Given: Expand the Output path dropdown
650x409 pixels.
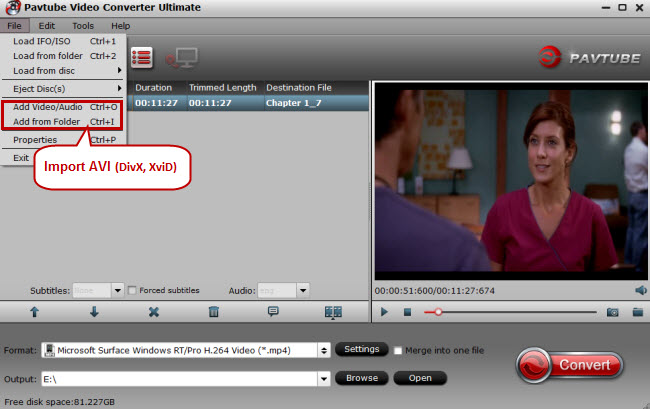Looking at the screenshot, I should click(x=324, y=379).
